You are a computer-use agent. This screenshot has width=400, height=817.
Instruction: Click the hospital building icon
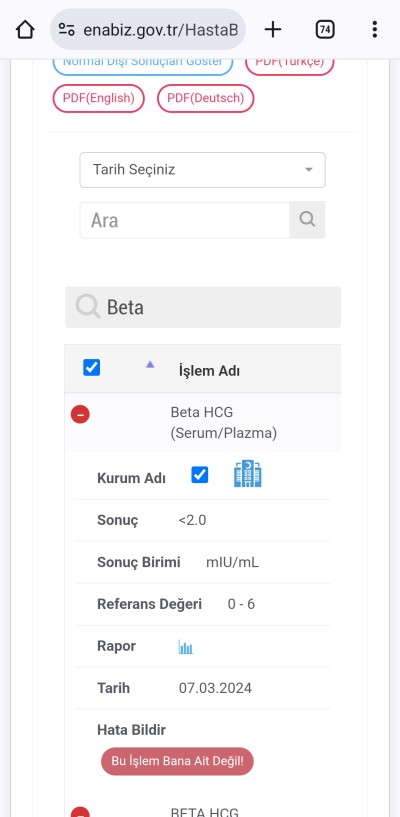[x=248, y=474]
